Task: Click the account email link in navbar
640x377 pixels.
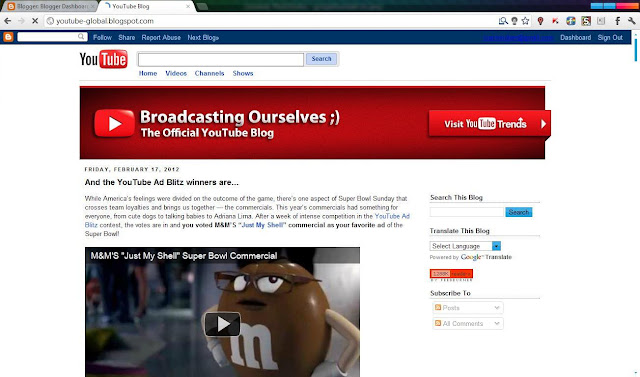Action: 518,38
